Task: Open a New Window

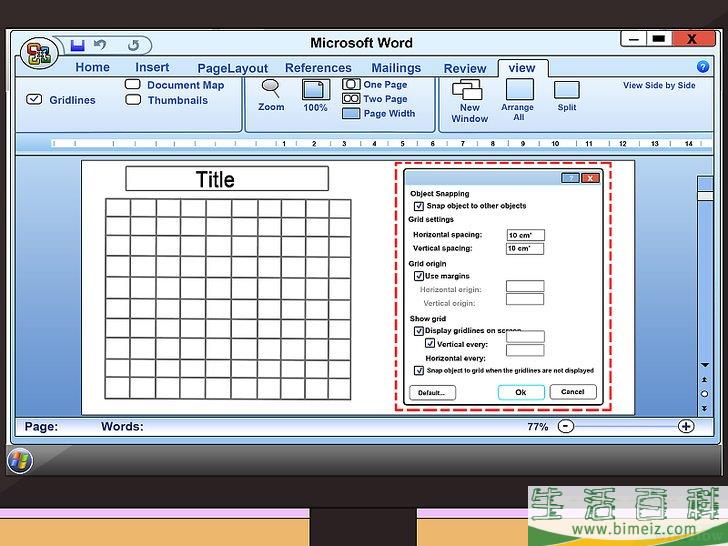Action: tap(467, 89)
